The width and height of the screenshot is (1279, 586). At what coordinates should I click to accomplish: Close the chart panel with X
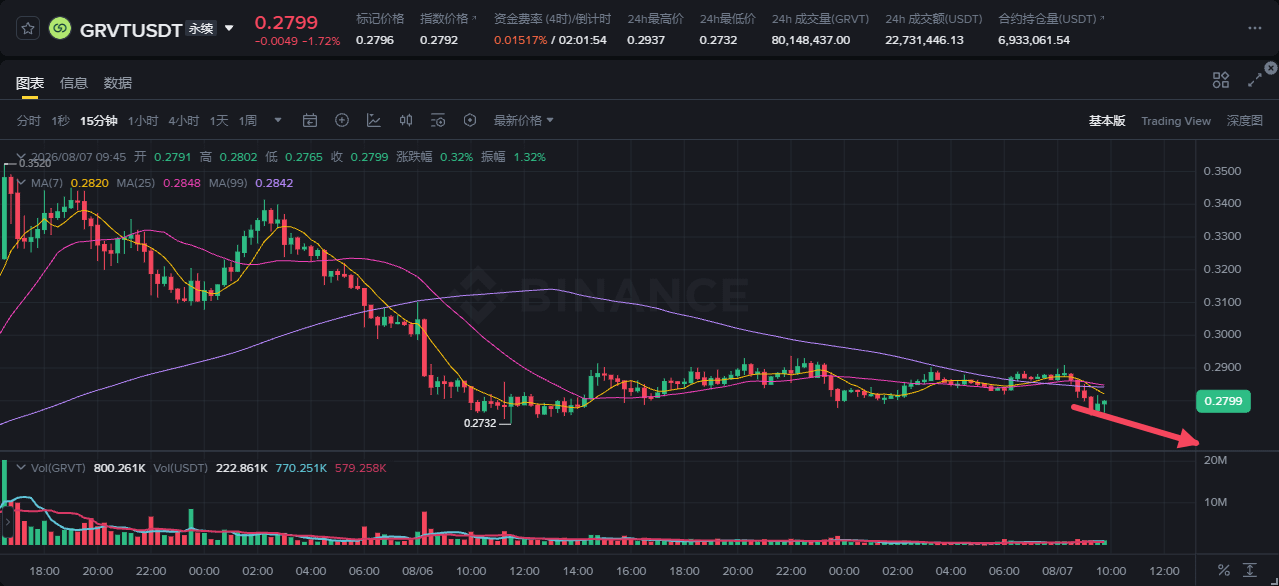pos(1271,68)
